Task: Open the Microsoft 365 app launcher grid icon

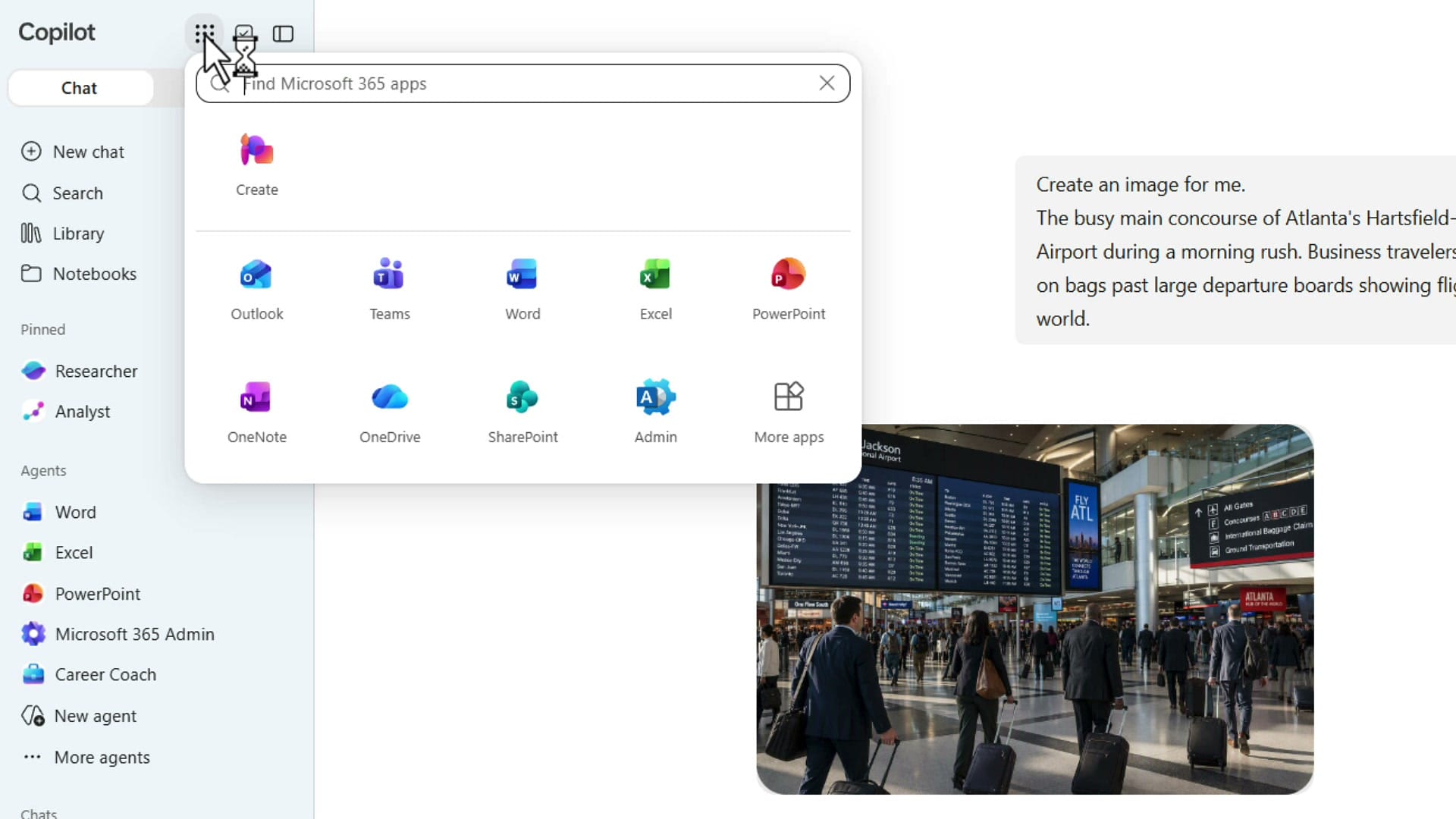Action: click(x=204, y=33)
